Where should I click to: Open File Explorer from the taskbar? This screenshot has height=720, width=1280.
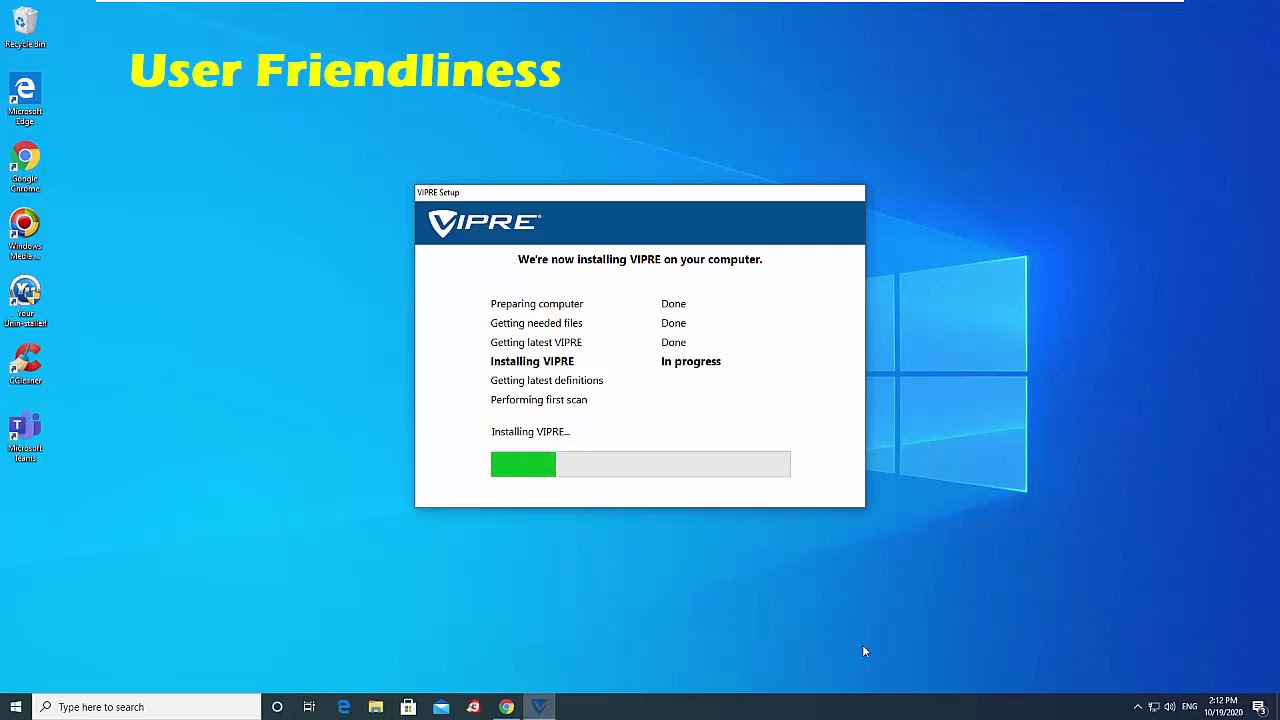[376, 707]
